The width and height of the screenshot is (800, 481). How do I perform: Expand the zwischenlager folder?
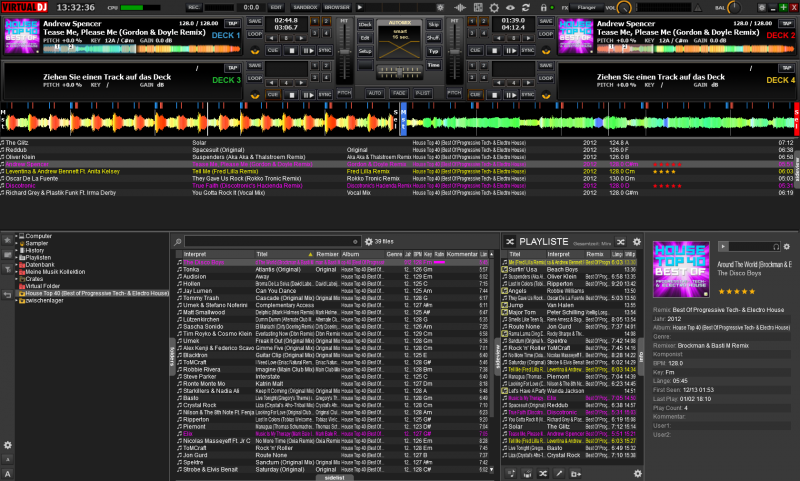[x=16, y=300]
